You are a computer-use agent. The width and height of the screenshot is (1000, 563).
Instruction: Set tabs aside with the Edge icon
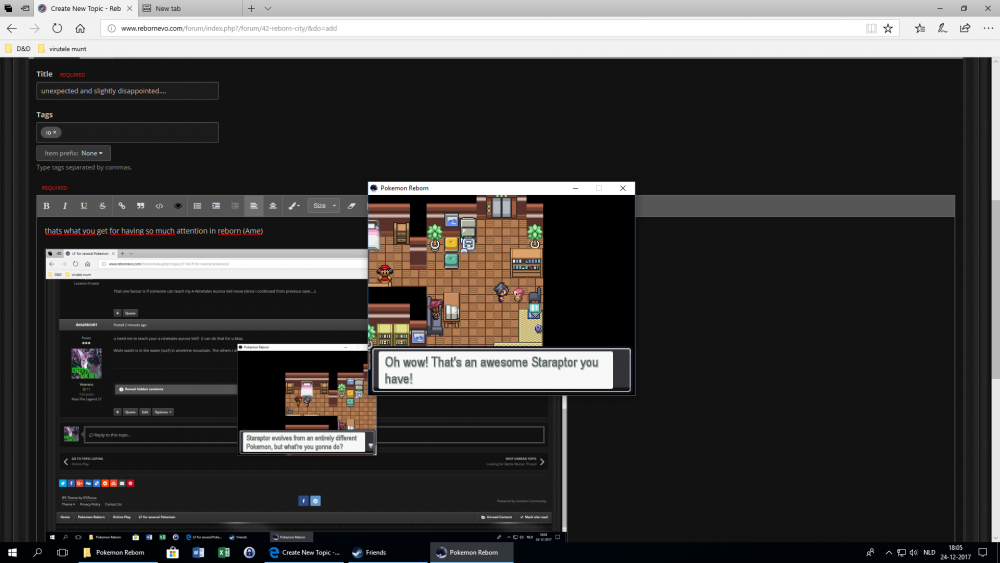coord(25,8)
